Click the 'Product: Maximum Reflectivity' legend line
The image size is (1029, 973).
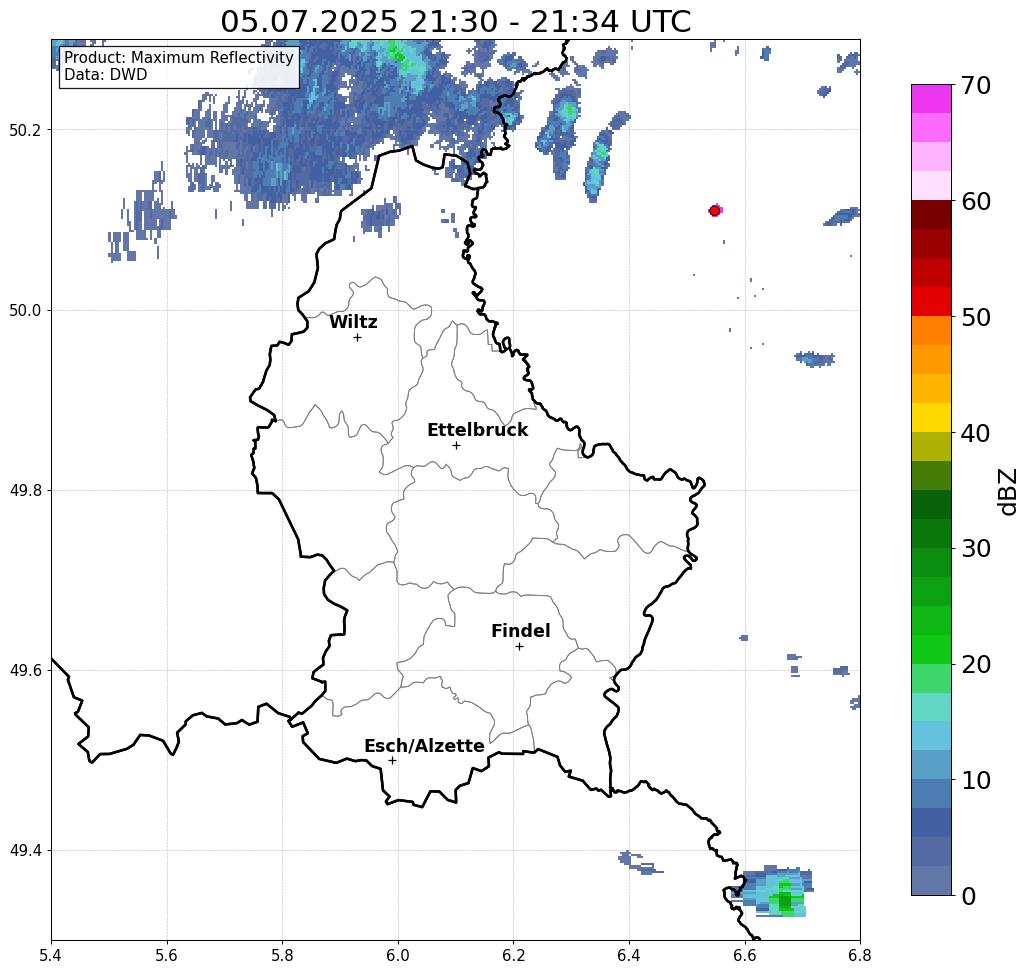178,58
